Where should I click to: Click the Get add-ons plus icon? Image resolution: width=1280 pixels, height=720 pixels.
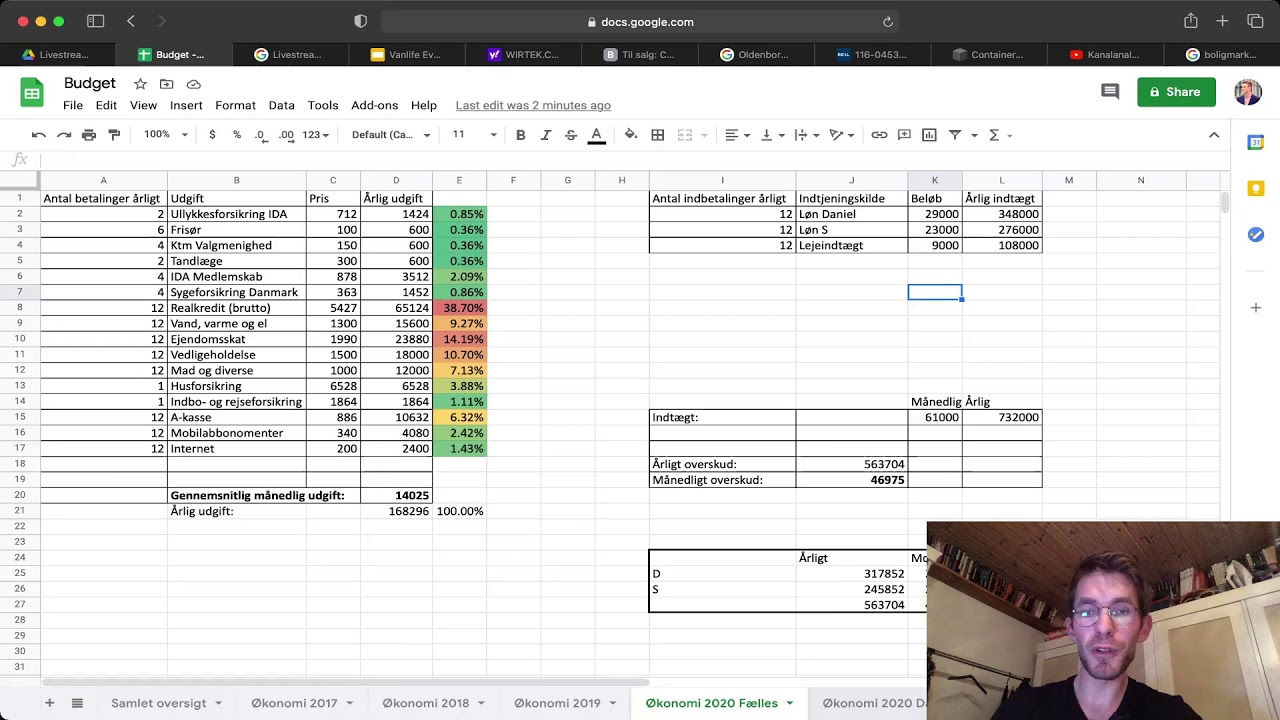point(1256,308)
